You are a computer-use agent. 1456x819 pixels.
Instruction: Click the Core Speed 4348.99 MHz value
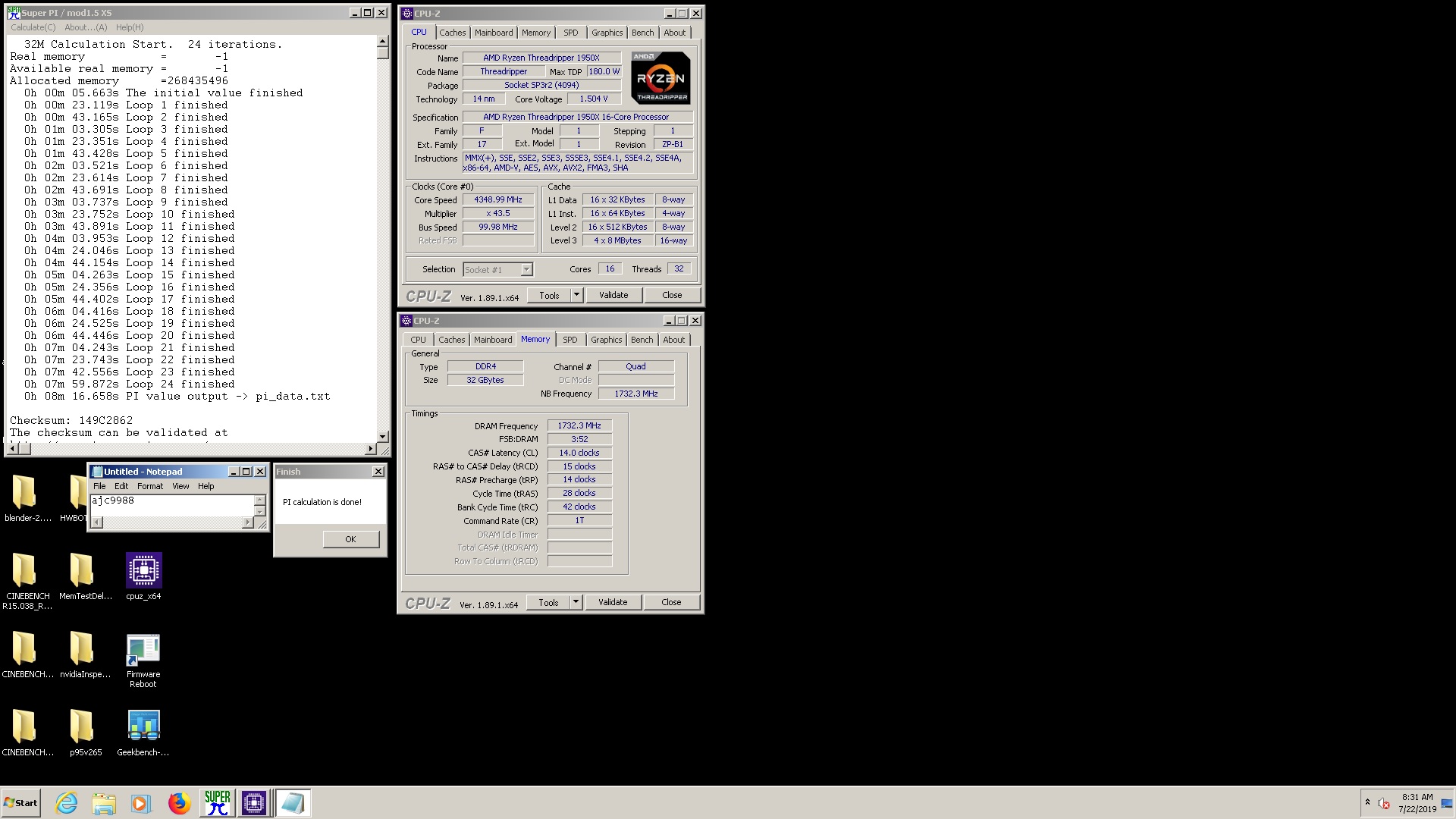tap(498, 200)
